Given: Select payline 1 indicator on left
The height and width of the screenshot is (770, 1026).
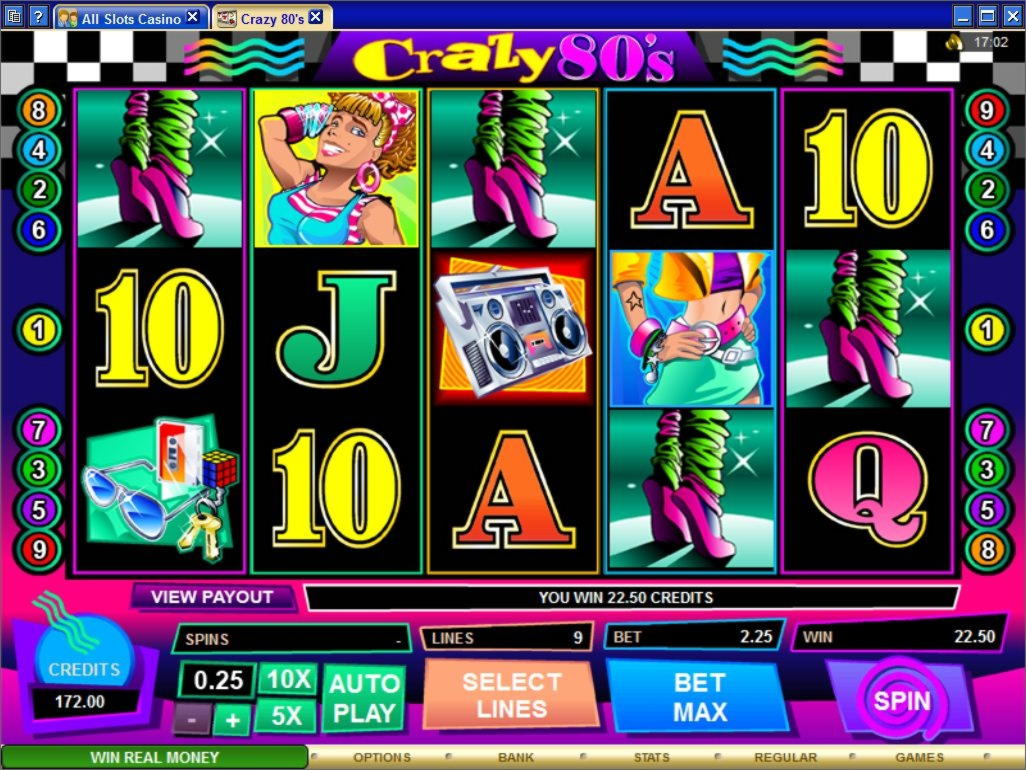Looking at the screenshot, I should tap(39, 329).
